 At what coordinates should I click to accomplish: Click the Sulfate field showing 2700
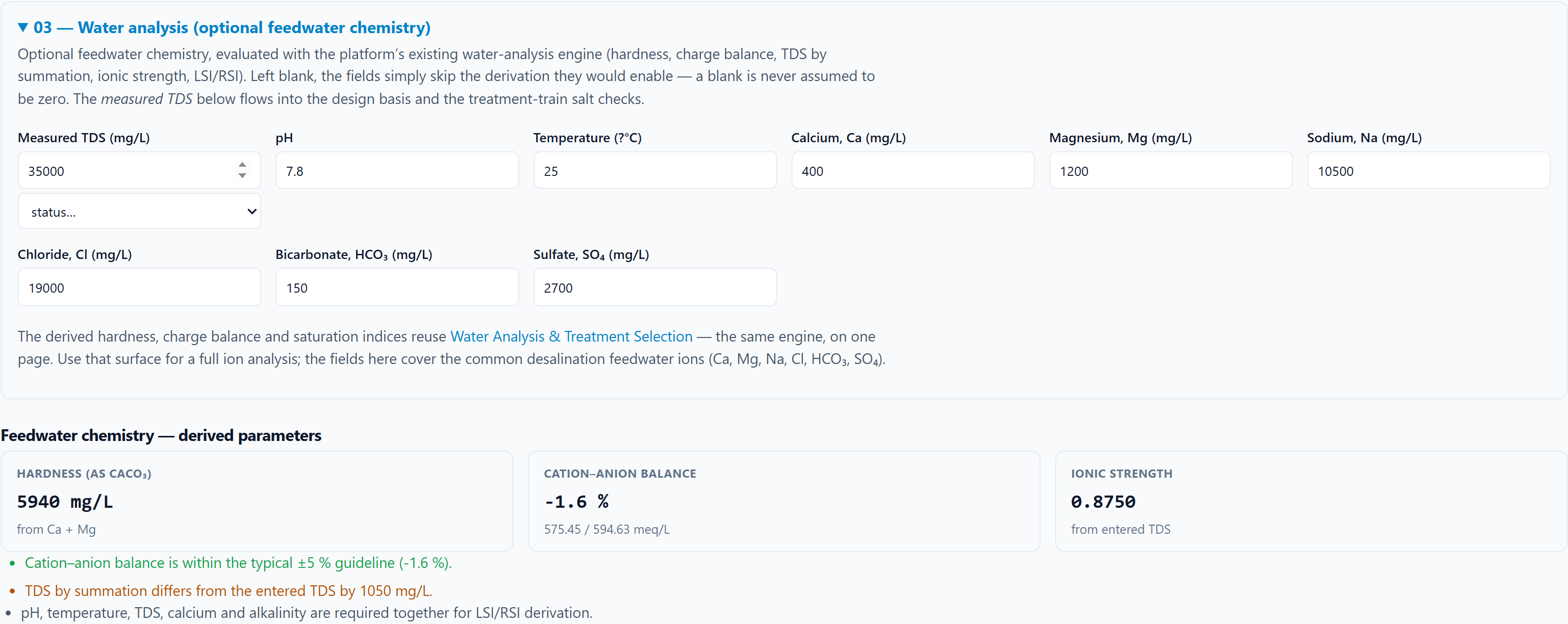655,288
